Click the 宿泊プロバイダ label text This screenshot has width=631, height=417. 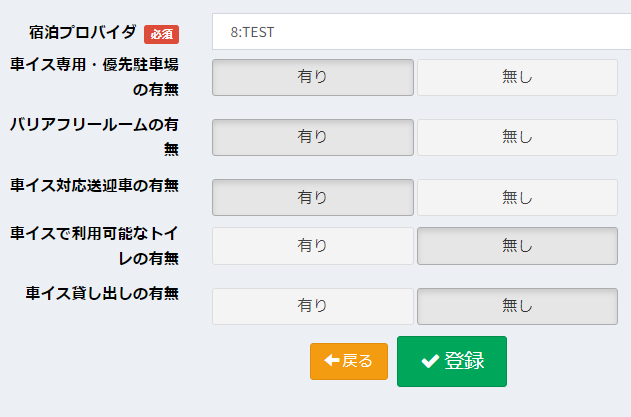tap(82, 32)
